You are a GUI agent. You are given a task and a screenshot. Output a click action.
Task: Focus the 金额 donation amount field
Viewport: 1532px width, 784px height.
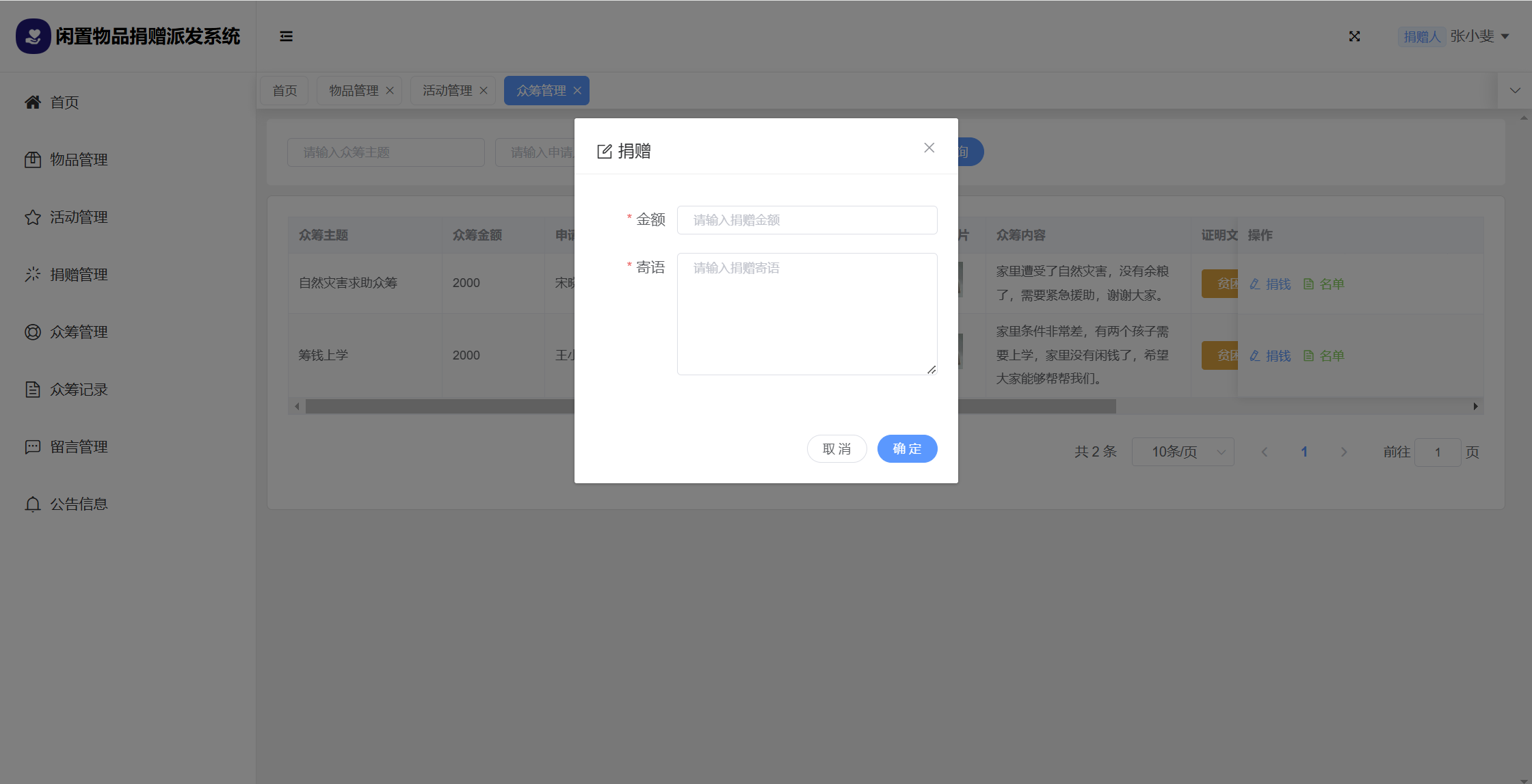pyautogui.click(x=807, y=220)
